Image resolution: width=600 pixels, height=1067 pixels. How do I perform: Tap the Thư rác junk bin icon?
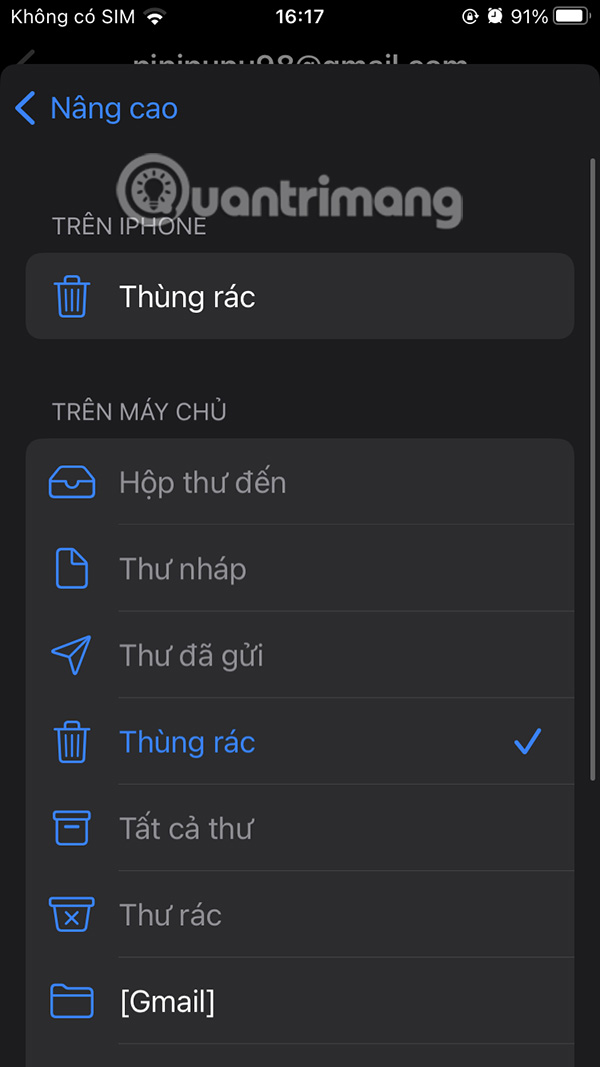pyautogui.click(x=71, y=915)
